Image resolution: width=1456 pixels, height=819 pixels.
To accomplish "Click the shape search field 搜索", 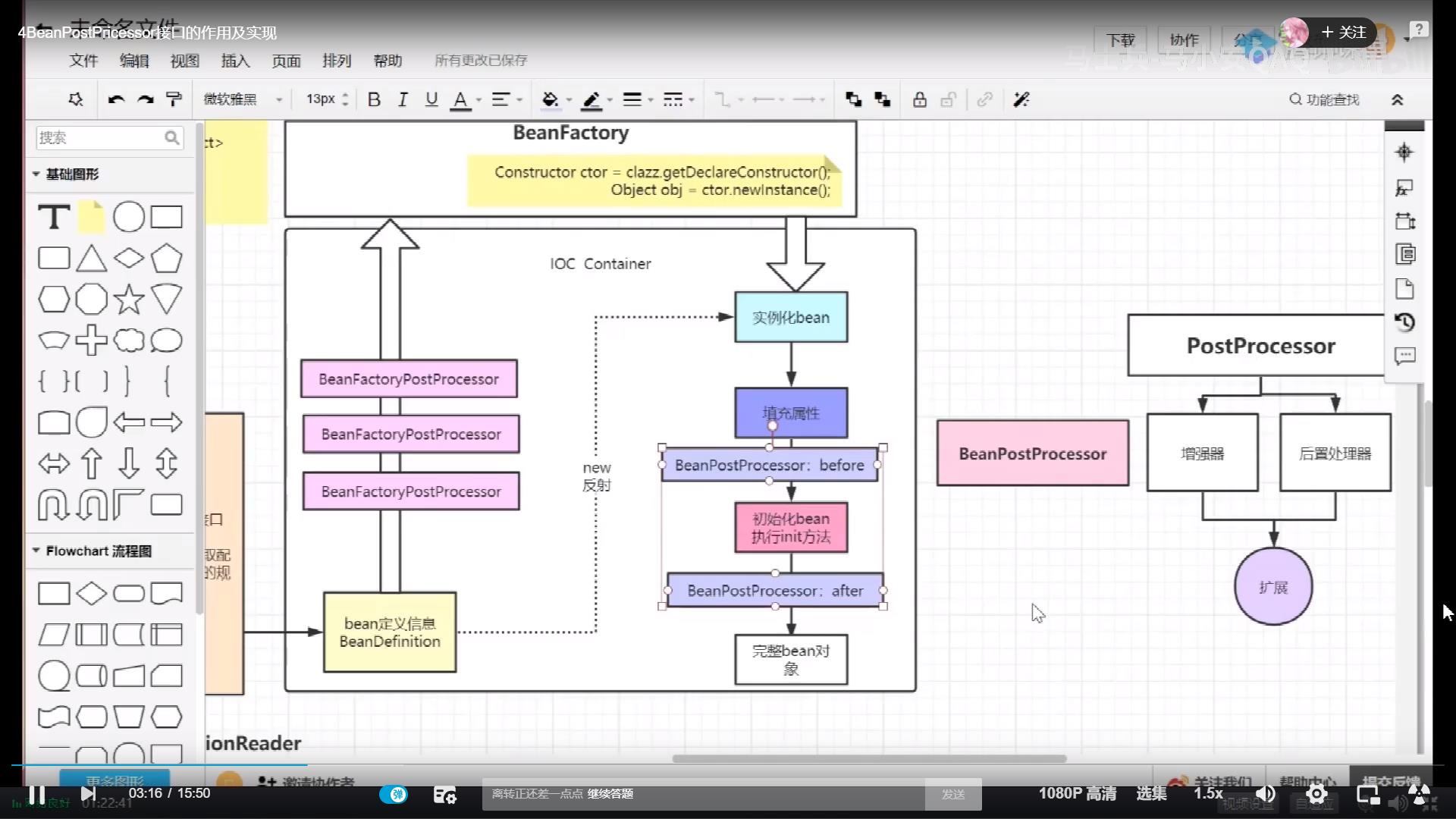I will [x=109, y=137].
